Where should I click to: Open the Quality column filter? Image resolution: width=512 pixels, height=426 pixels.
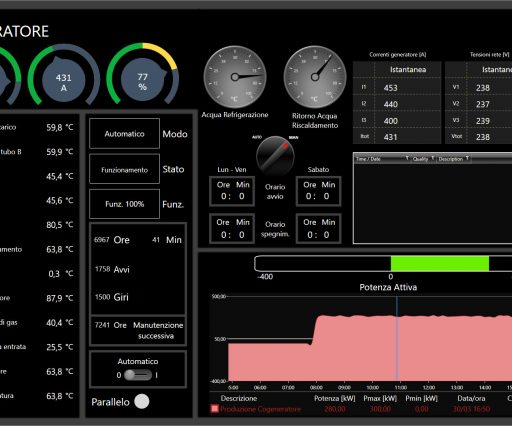pos(433,158)
